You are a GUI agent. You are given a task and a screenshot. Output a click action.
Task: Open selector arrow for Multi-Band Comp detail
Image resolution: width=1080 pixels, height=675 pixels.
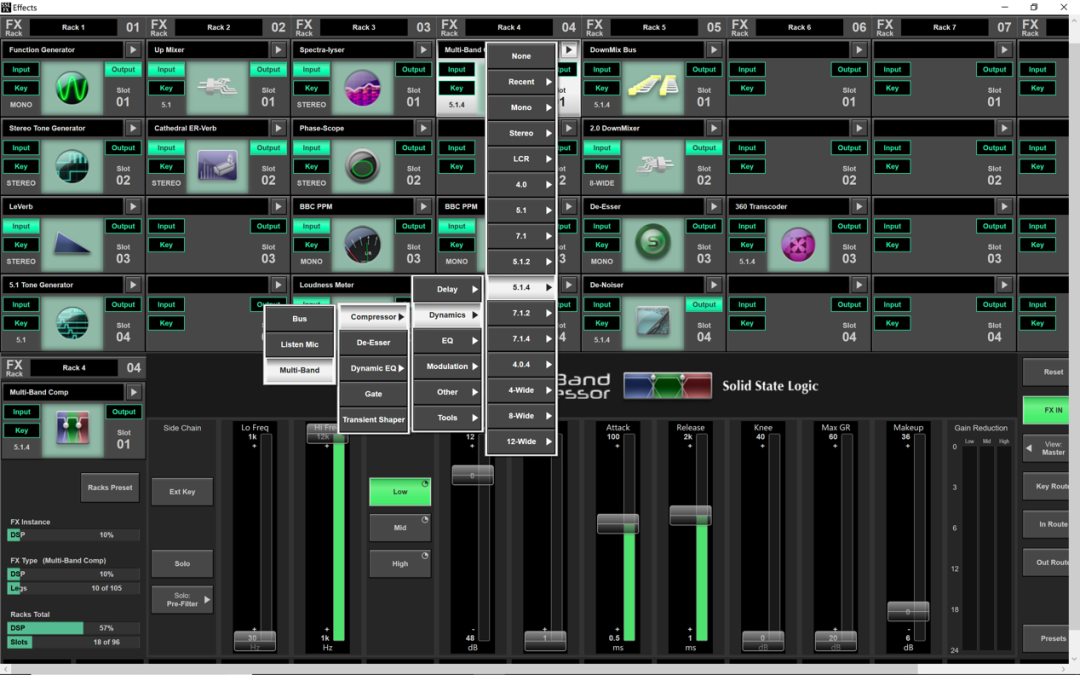click(x=134, y=392)
